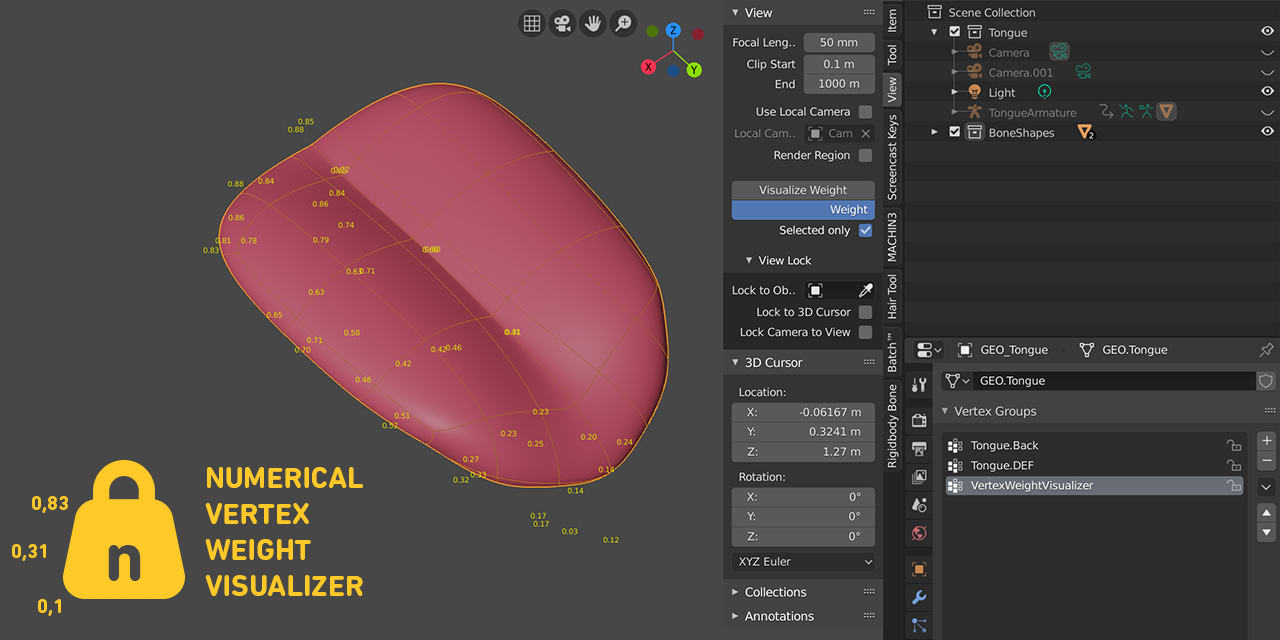Expand the BoneShapes collection tree

(x=935, y=132)
